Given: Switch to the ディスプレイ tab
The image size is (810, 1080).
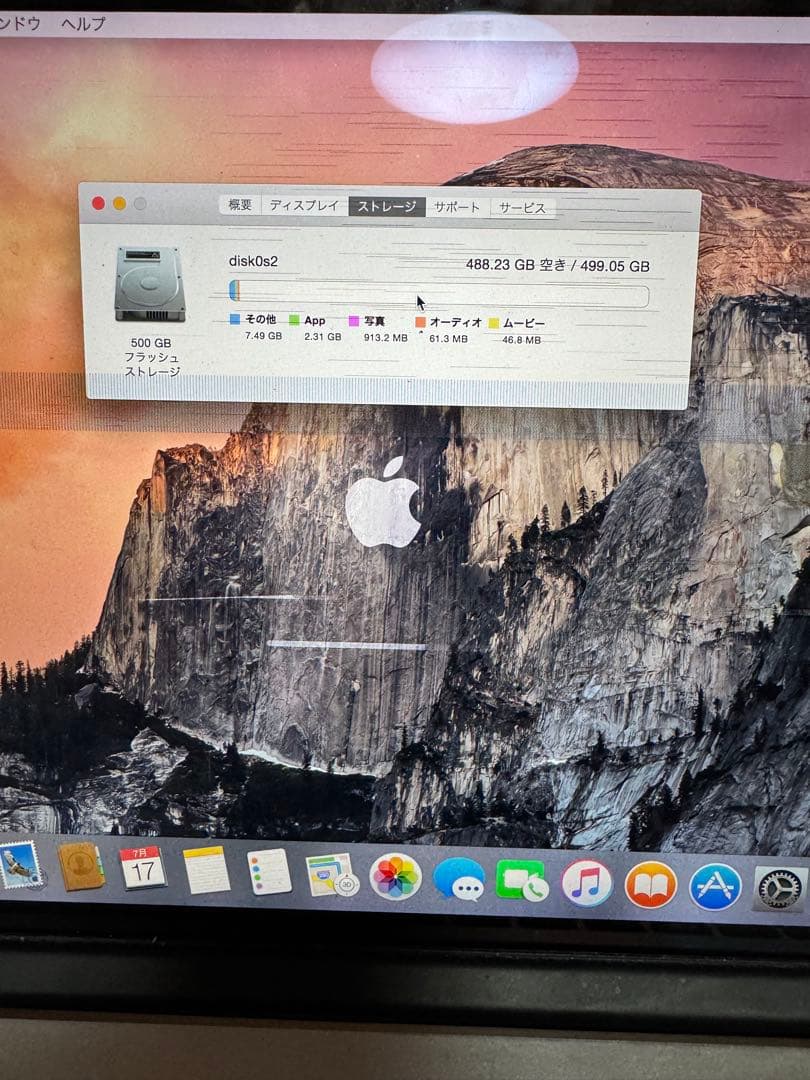Looking at the screenshot, I should click(304, 205).
